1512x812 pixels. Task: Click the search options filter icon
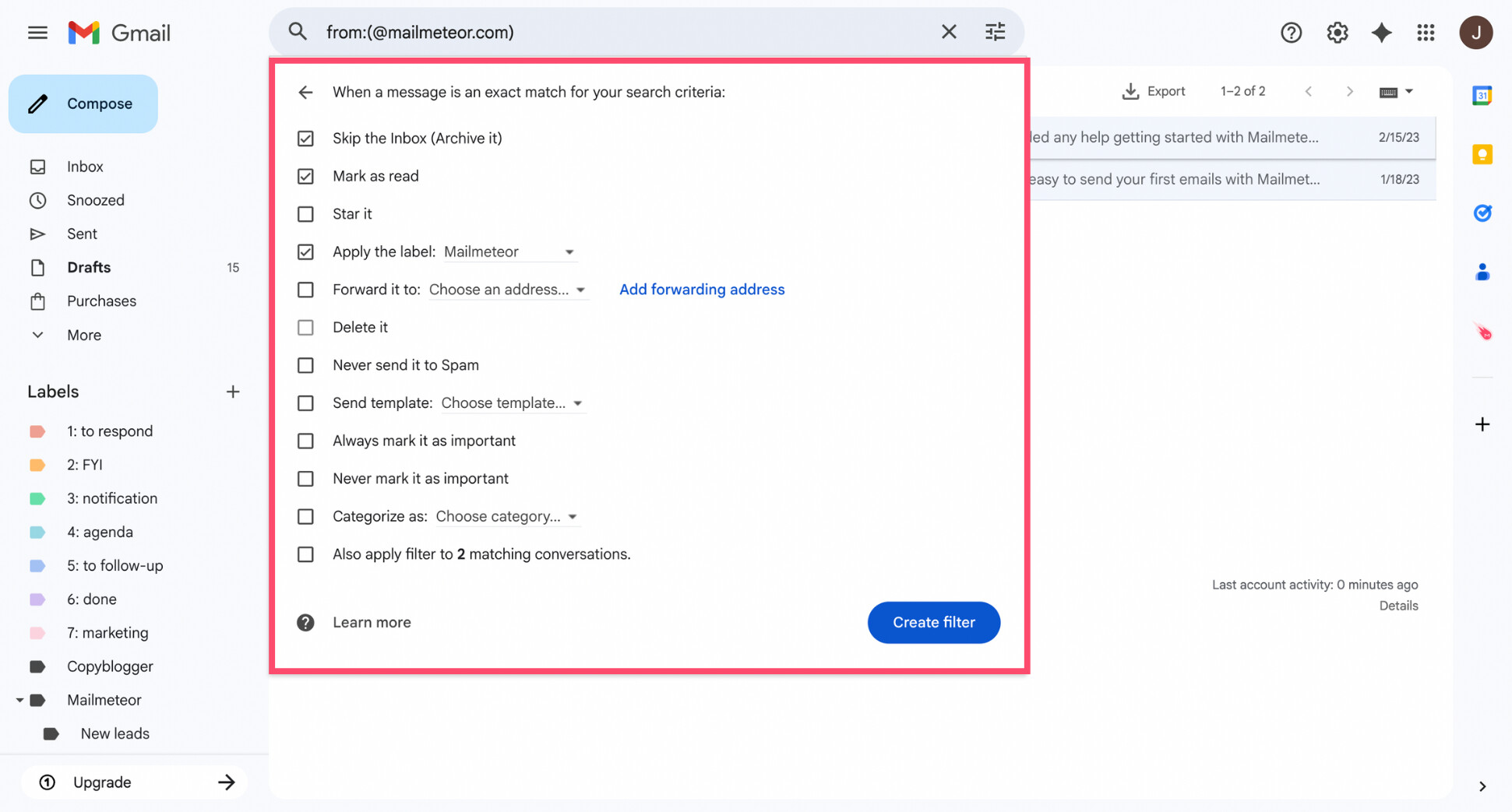(x=995, y=32)
